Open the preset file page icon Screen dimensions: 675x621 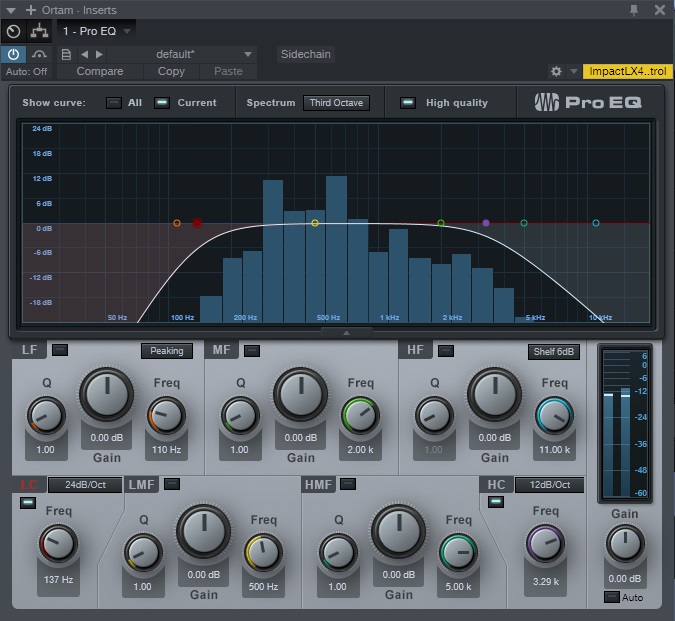(66, 55)
